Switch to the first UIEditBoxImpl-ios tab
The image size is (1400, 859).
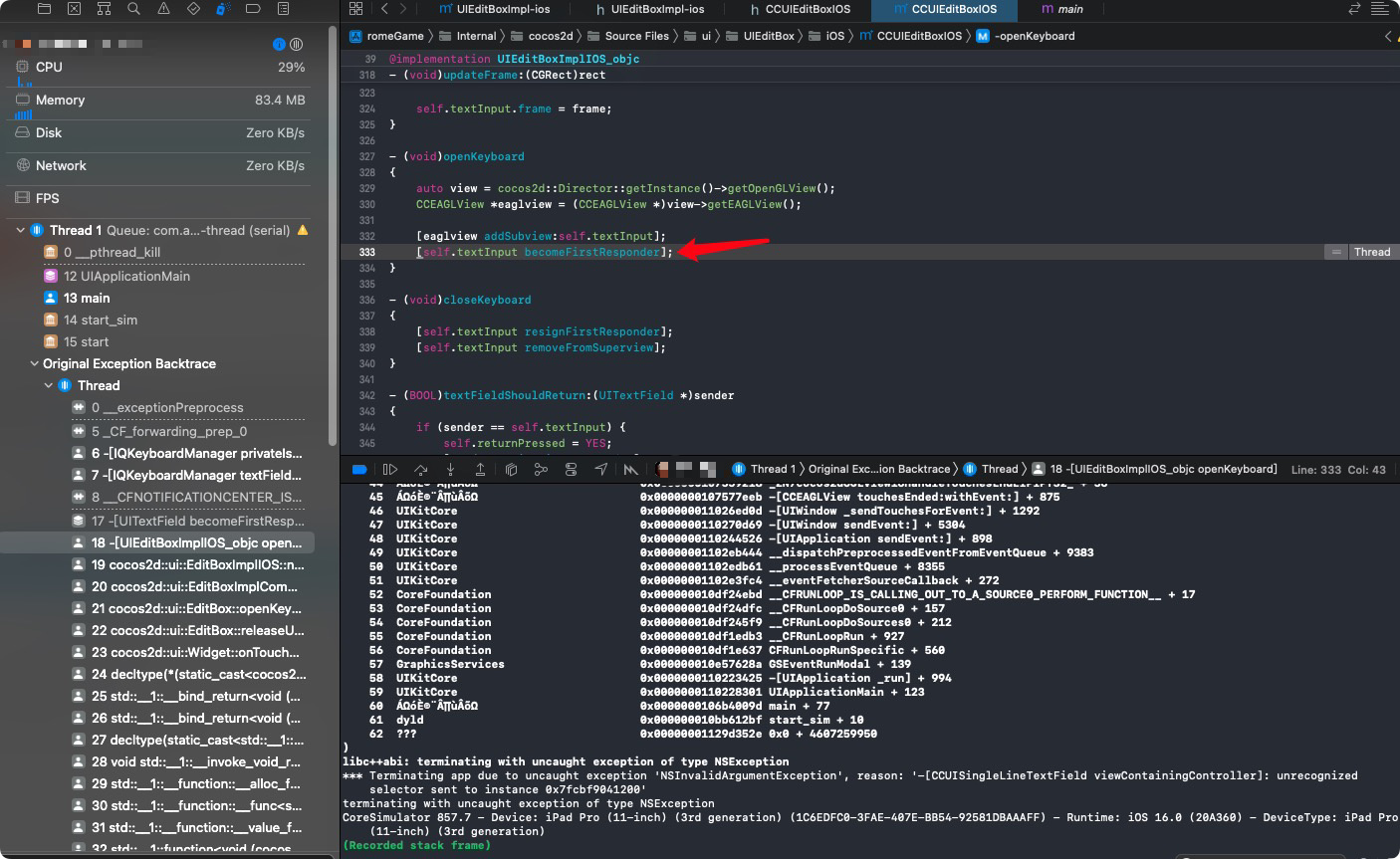click(495, 9)
